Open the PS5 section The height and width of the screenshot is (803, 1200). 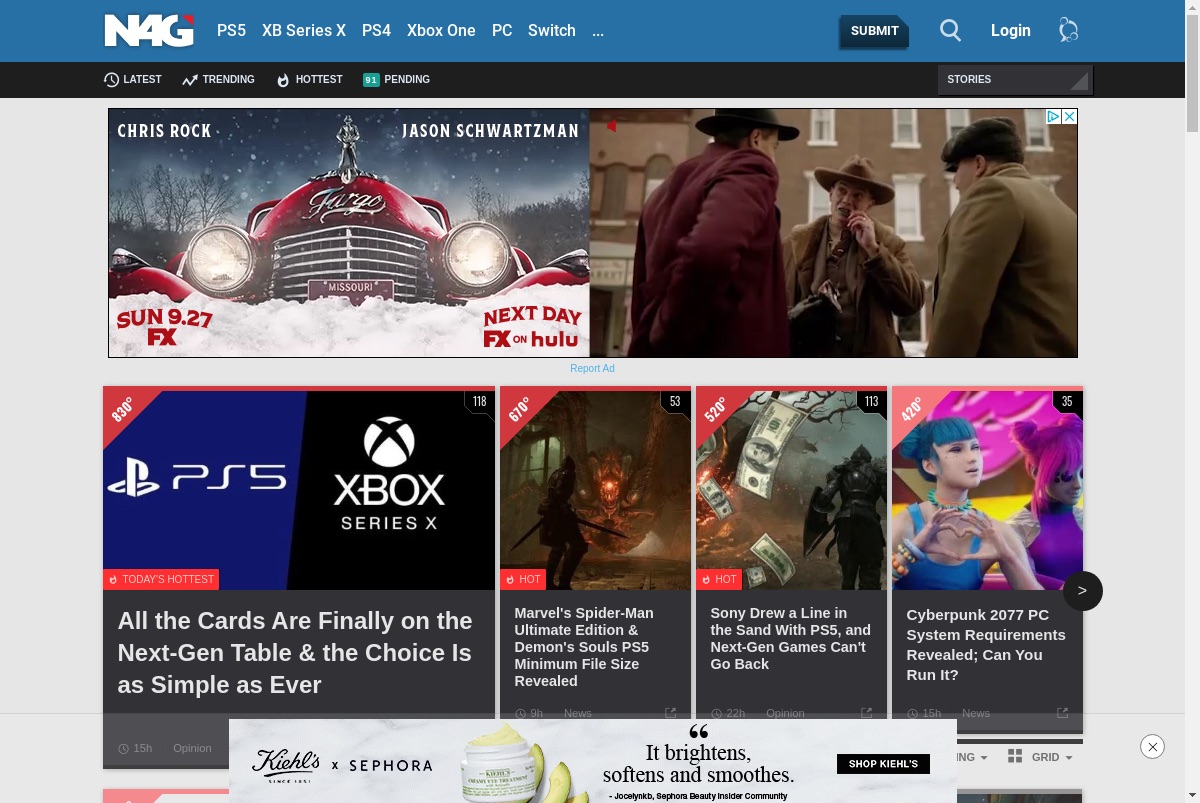231,31
